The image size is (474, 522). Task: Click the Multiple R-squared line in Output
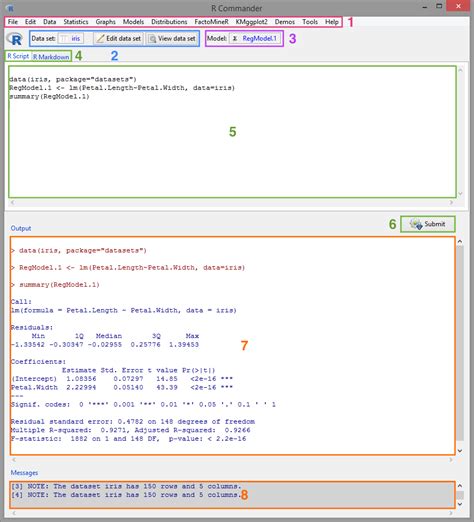[x=130, y=430]
